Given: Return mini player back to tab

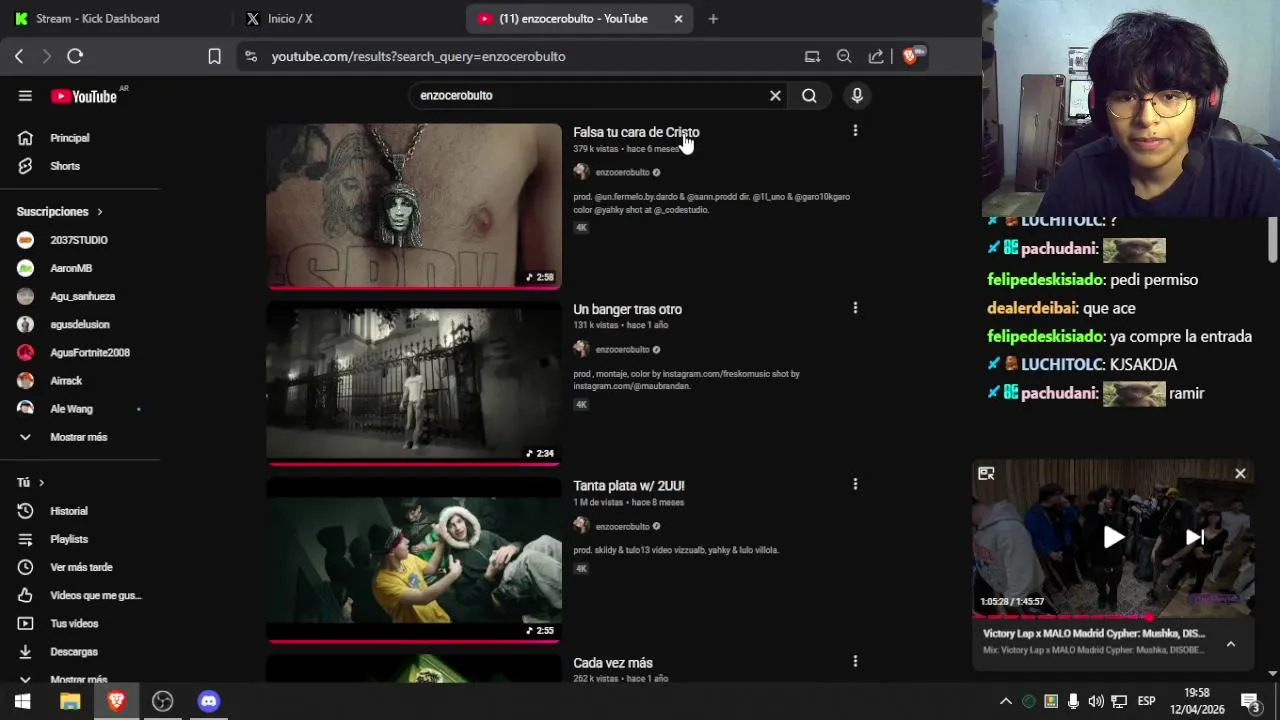Looking at the screenshot, I should pyautogui.click(x=986, y=474).
